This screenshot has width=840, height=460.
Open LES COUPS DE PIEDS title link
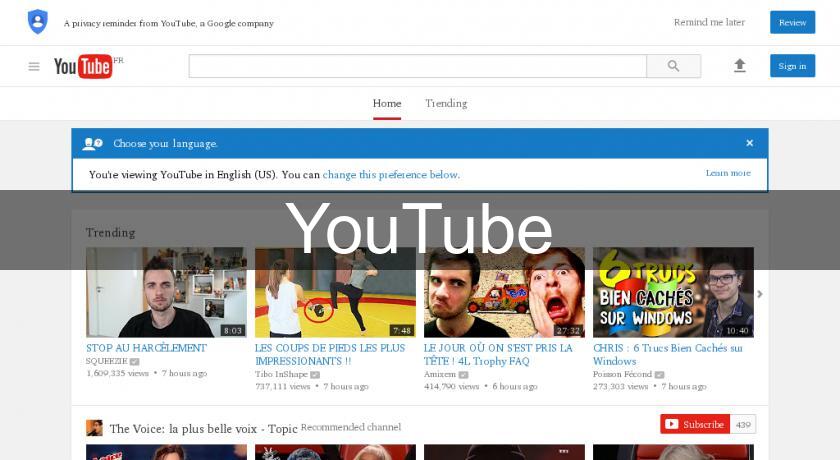tap(330, 355)
